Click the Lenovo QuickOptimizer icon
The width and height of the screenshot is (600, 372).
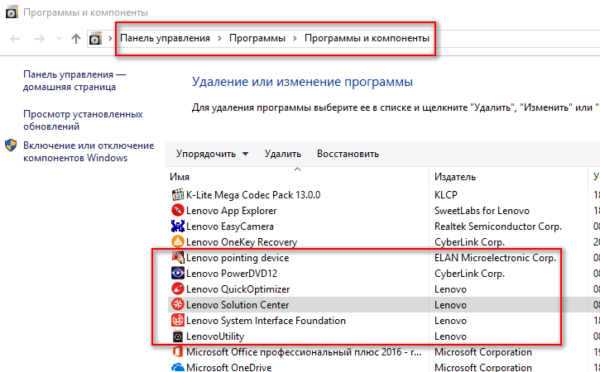pos(178,289)
